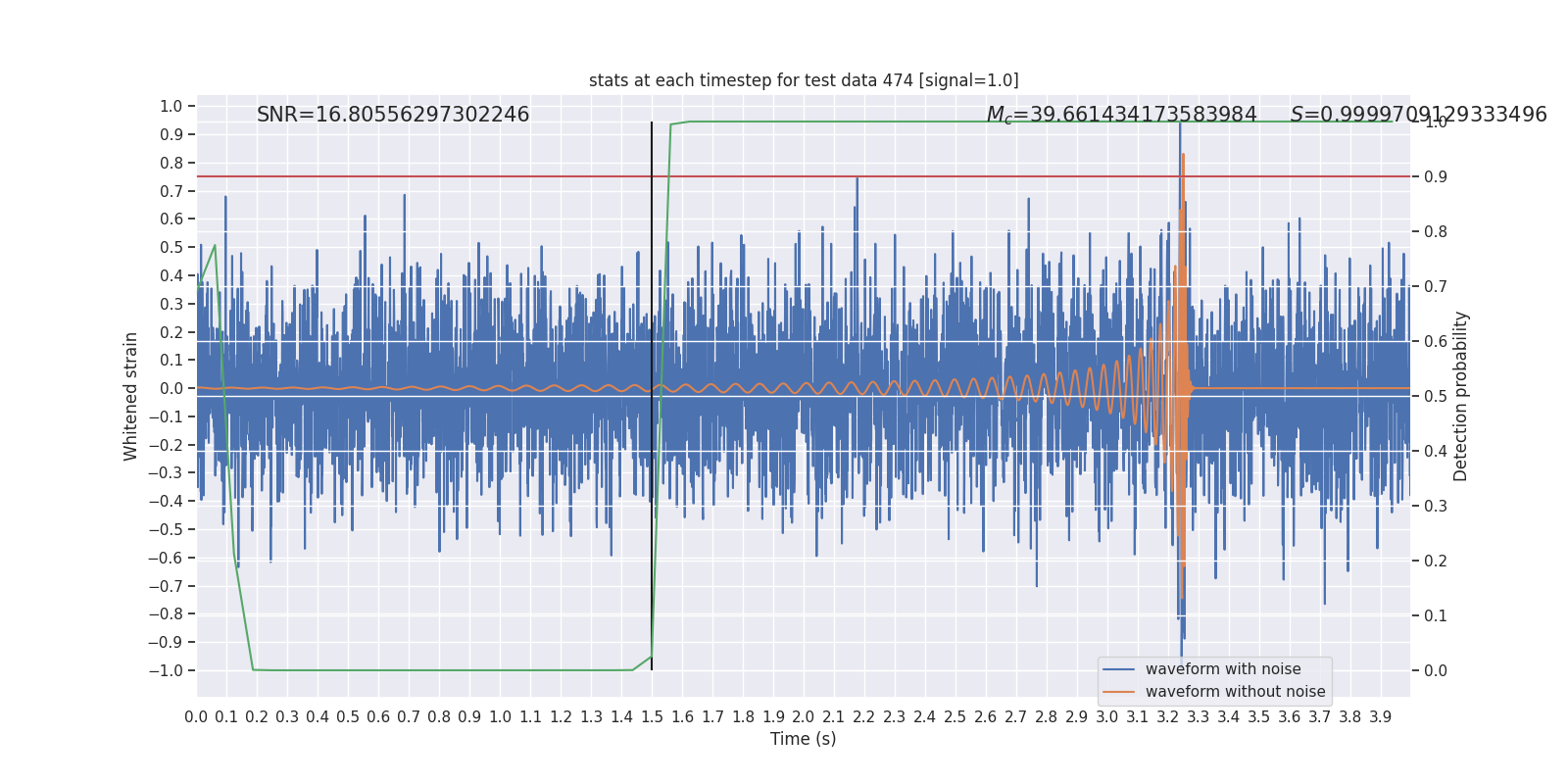Click the 0.0 tick label on the time axis
This screenshot has width=1568, height=784.
(196, 717)
